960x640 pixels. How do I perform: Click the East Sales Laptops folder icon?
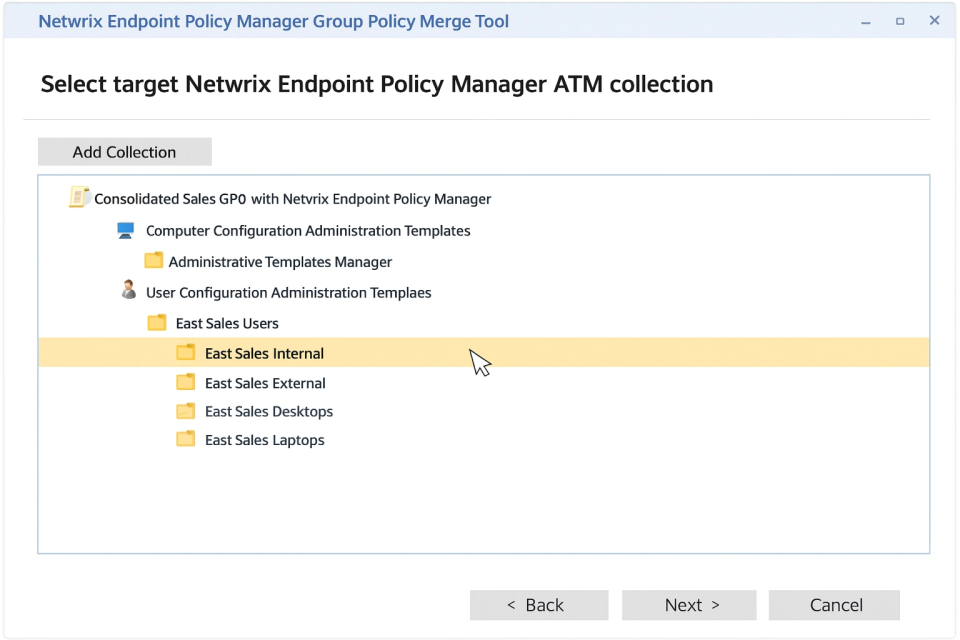pos(186,439)
